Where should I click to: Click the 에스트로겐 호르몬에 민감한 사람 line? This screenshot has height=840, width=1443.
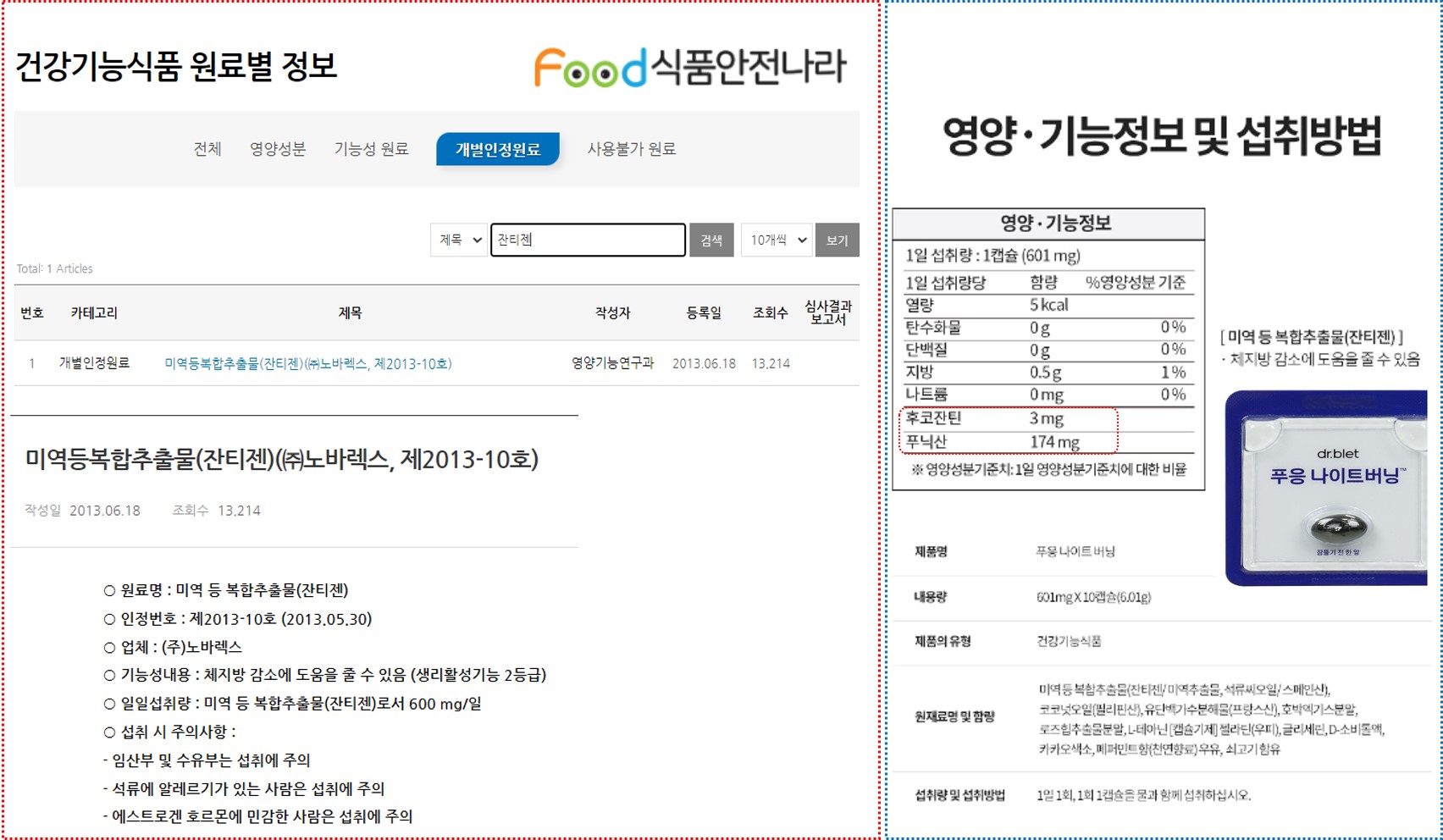[x=257, y=816]
